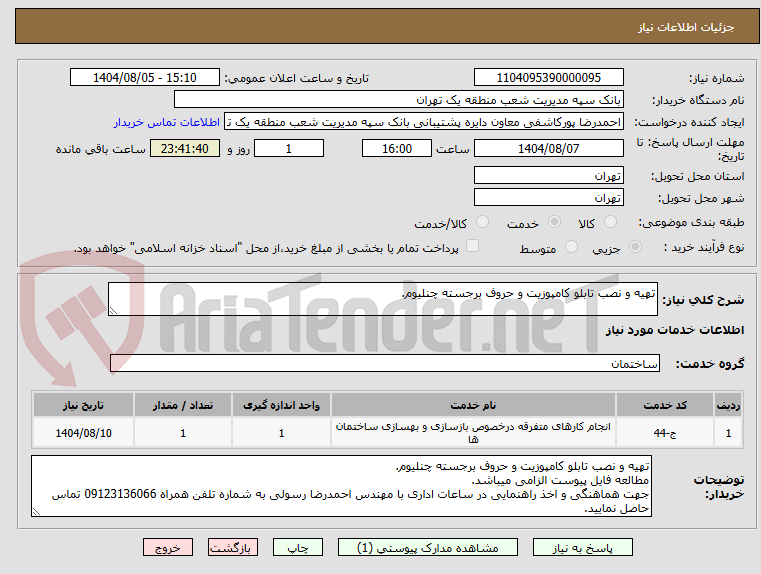This screenshot has height=574, width=761.
Task: Click the گروه خدمت field ساختمان
Action: (384, 363)
